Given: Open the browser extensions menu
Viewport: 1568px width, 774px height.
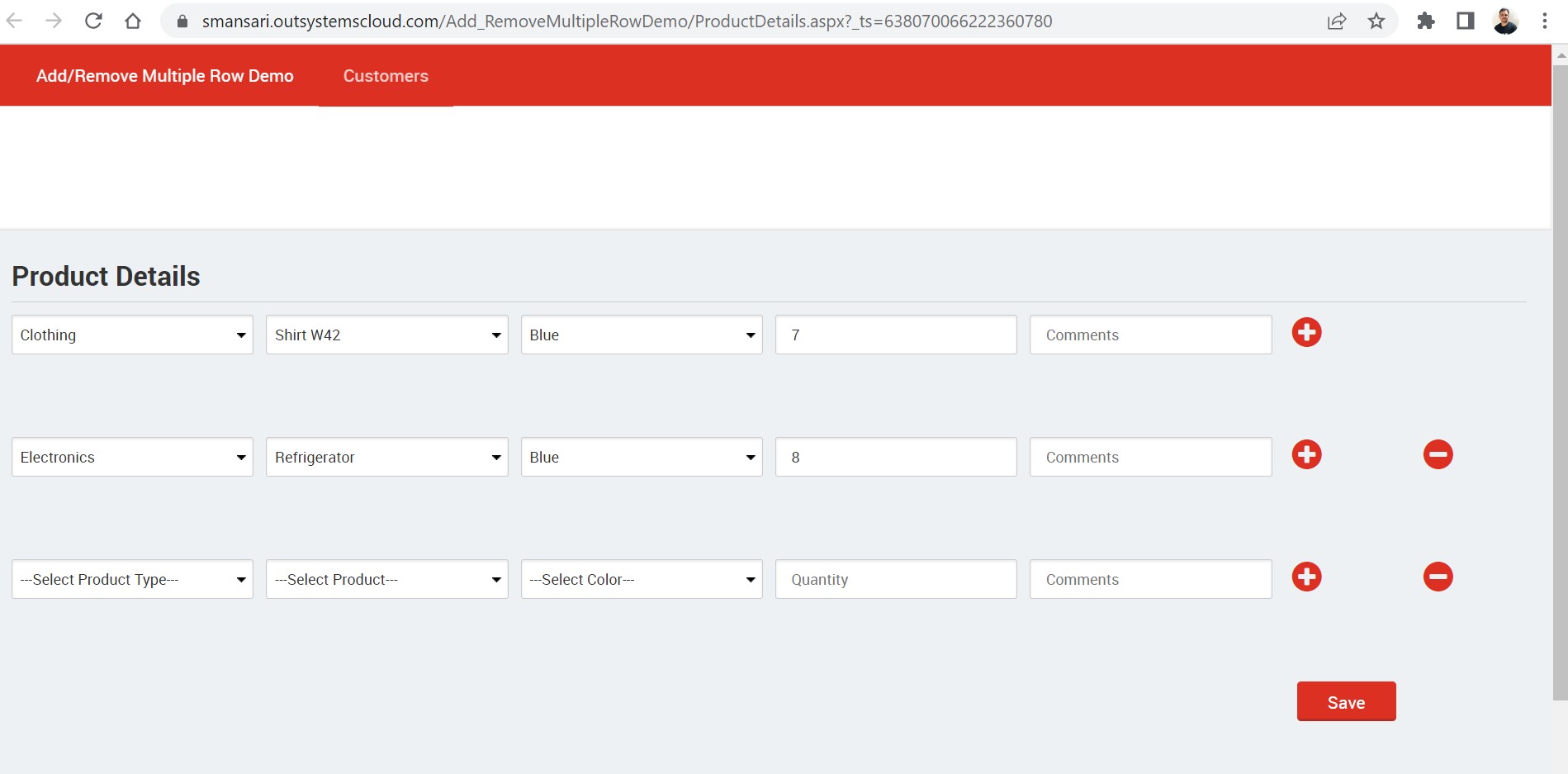Looking at the screenshot, I should click(1425, 21).
